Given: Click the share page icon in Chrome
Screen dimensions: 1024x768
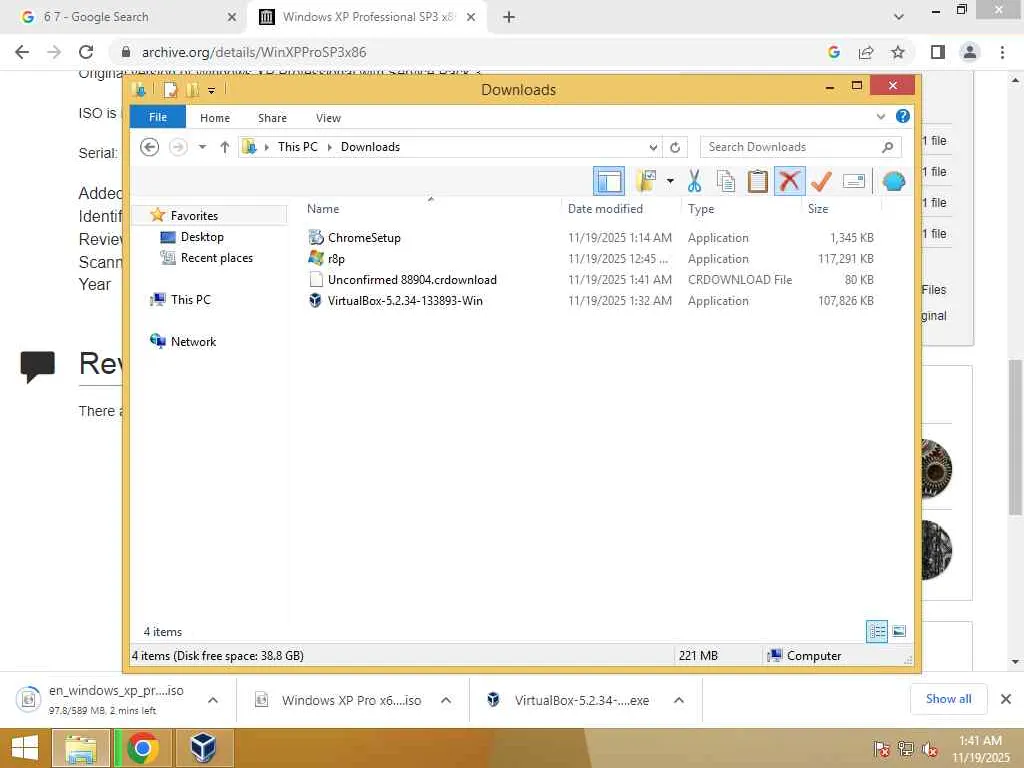Looking at the screenshot, I should (x=866, y=52).
